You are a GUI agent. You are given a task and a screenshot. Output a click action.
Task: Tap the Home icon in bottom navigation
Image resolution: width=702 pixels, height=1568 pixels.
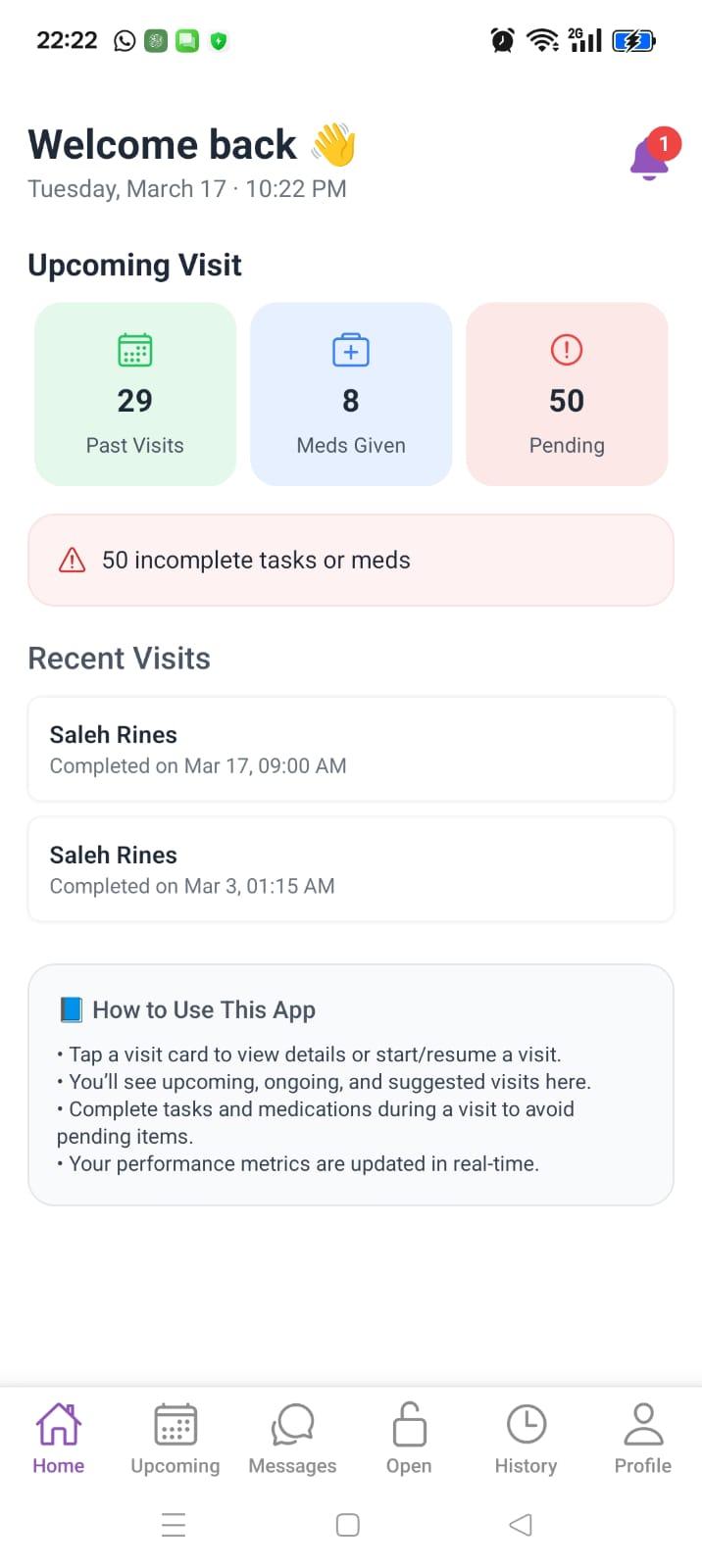pyautogui.click(x=58, y=1423)
